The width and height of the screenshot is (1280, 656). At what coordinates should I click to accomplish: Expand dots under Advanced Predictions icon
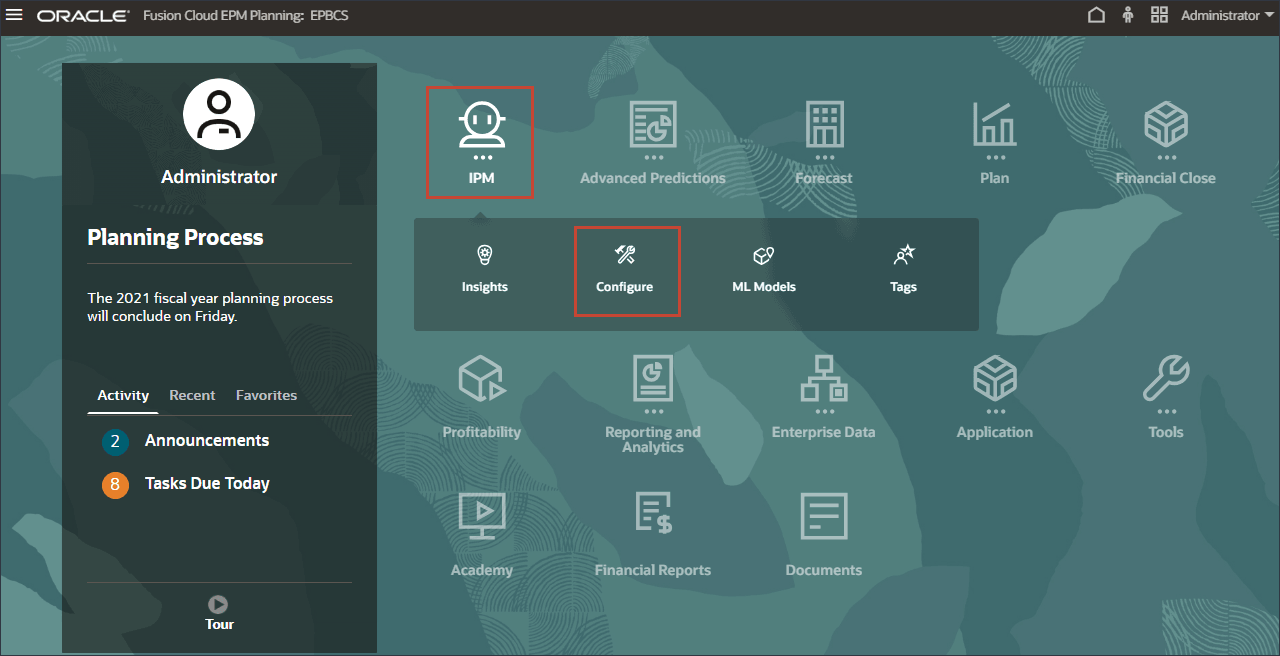[653, 157]
